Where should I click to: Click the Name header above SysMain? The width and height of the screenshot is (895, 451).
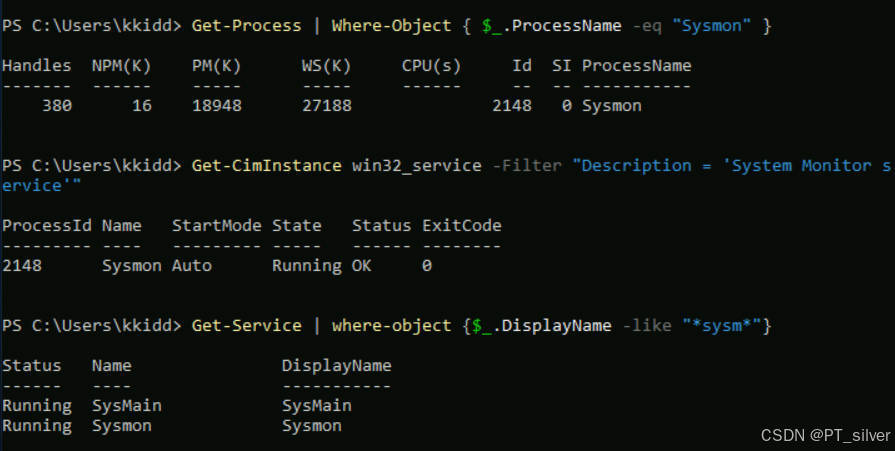pyautogui.click(x=111, y=365)
